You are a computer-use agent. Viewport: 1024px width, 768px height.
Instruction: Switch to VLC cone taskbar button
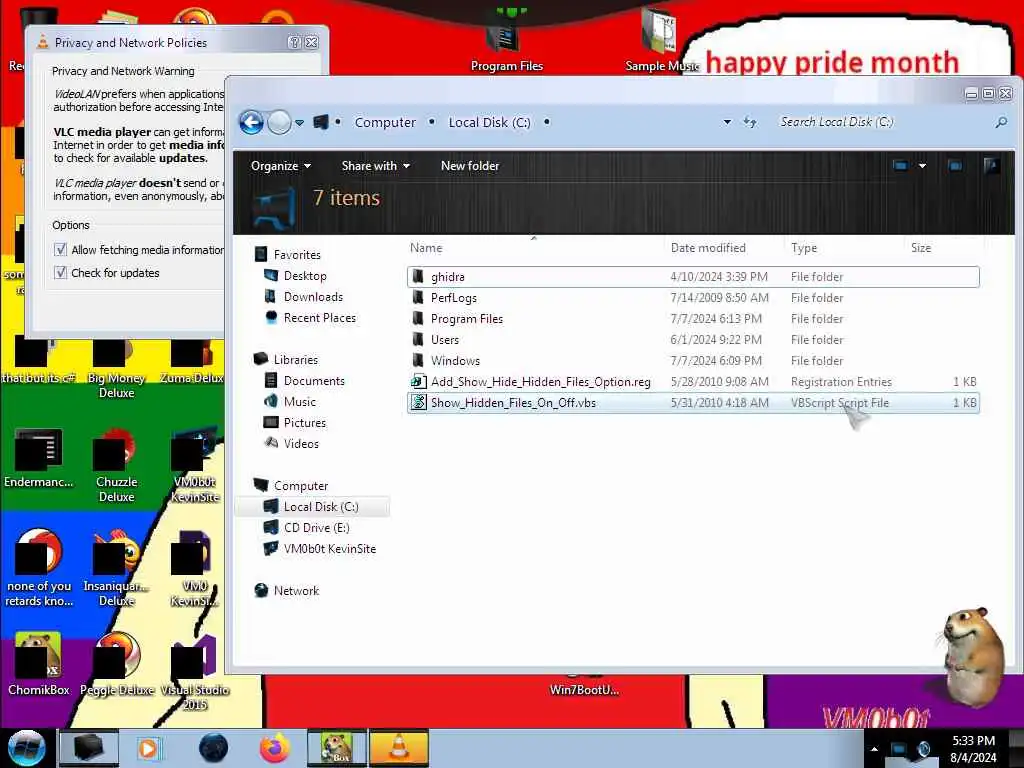pos(399,748)
